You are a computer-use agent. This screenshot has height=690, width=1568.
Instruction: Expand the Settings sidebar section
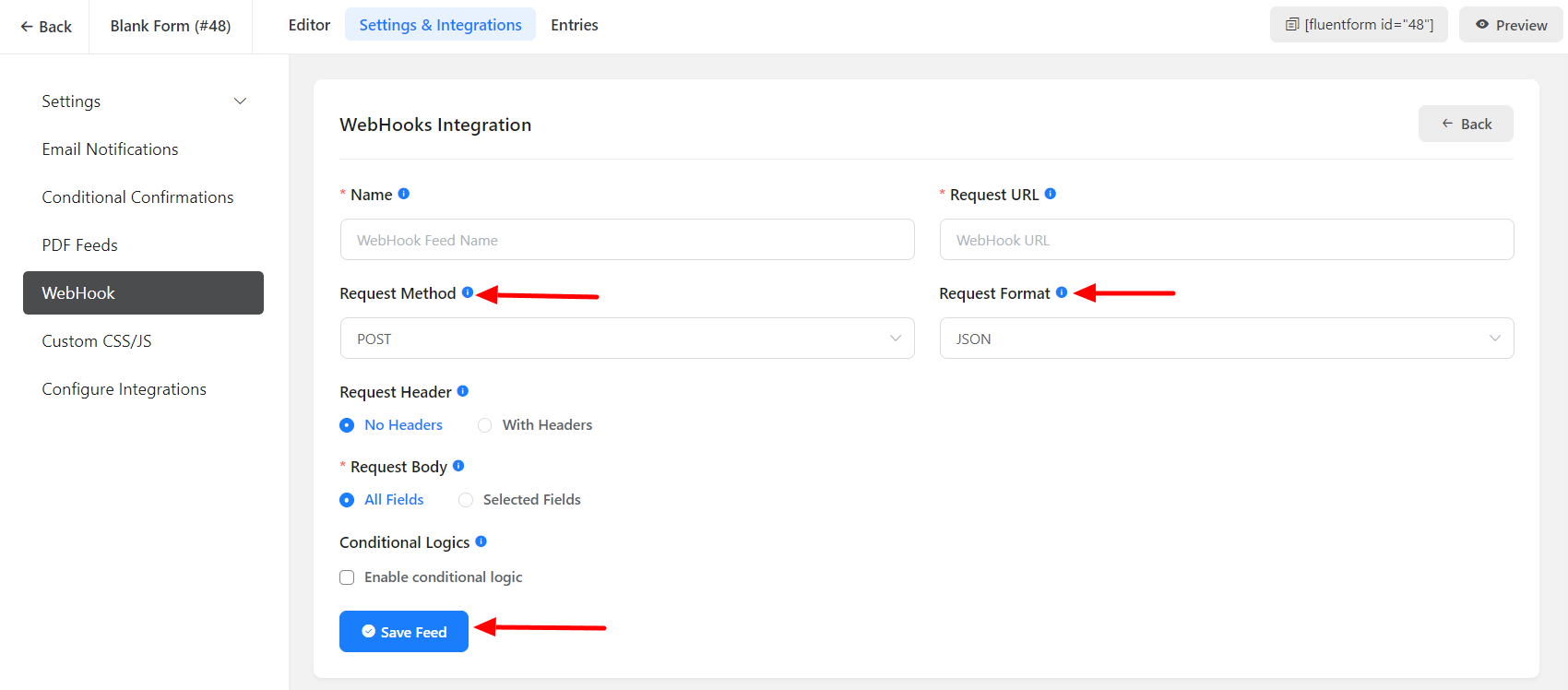(143, 101)
